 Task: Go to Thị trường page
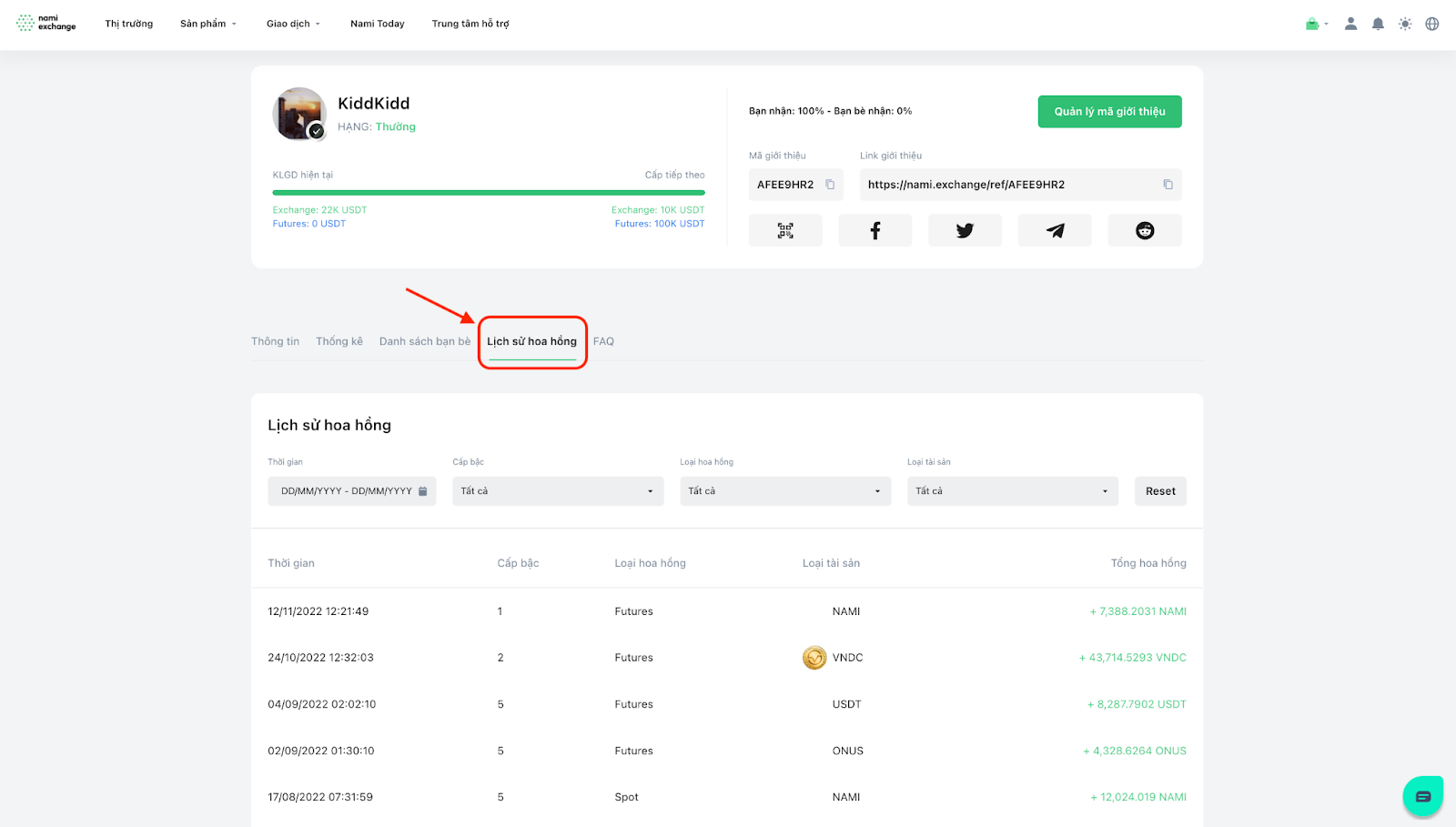[x=129, y=24]
